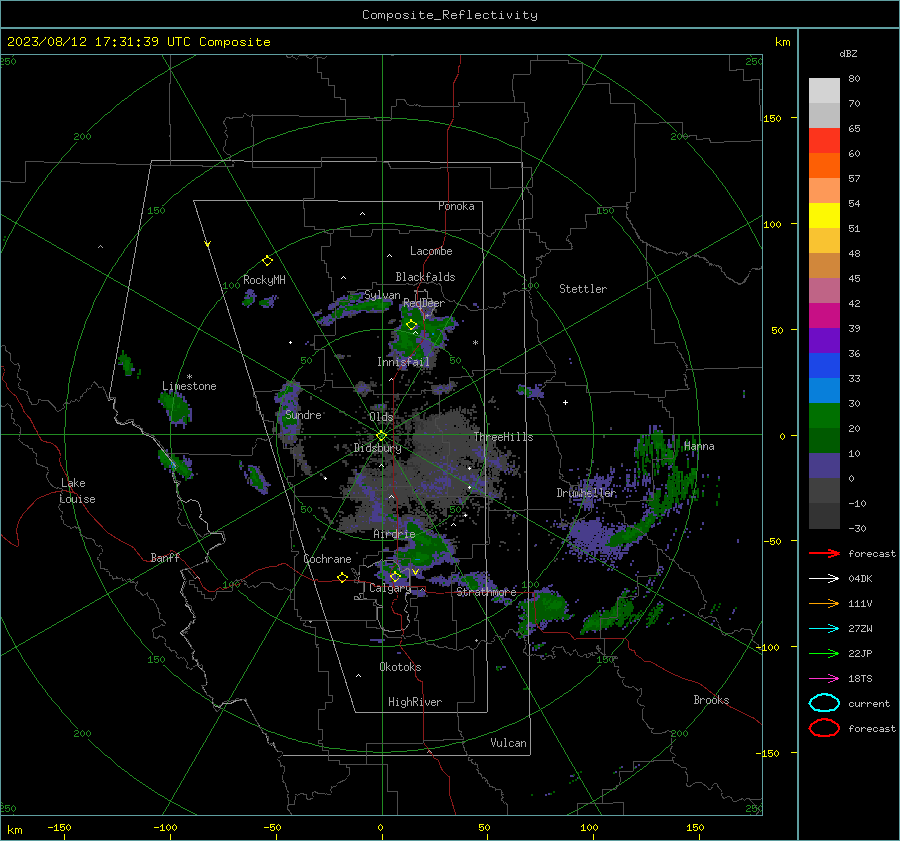Click the Lake Louise label

coord(77,491)
